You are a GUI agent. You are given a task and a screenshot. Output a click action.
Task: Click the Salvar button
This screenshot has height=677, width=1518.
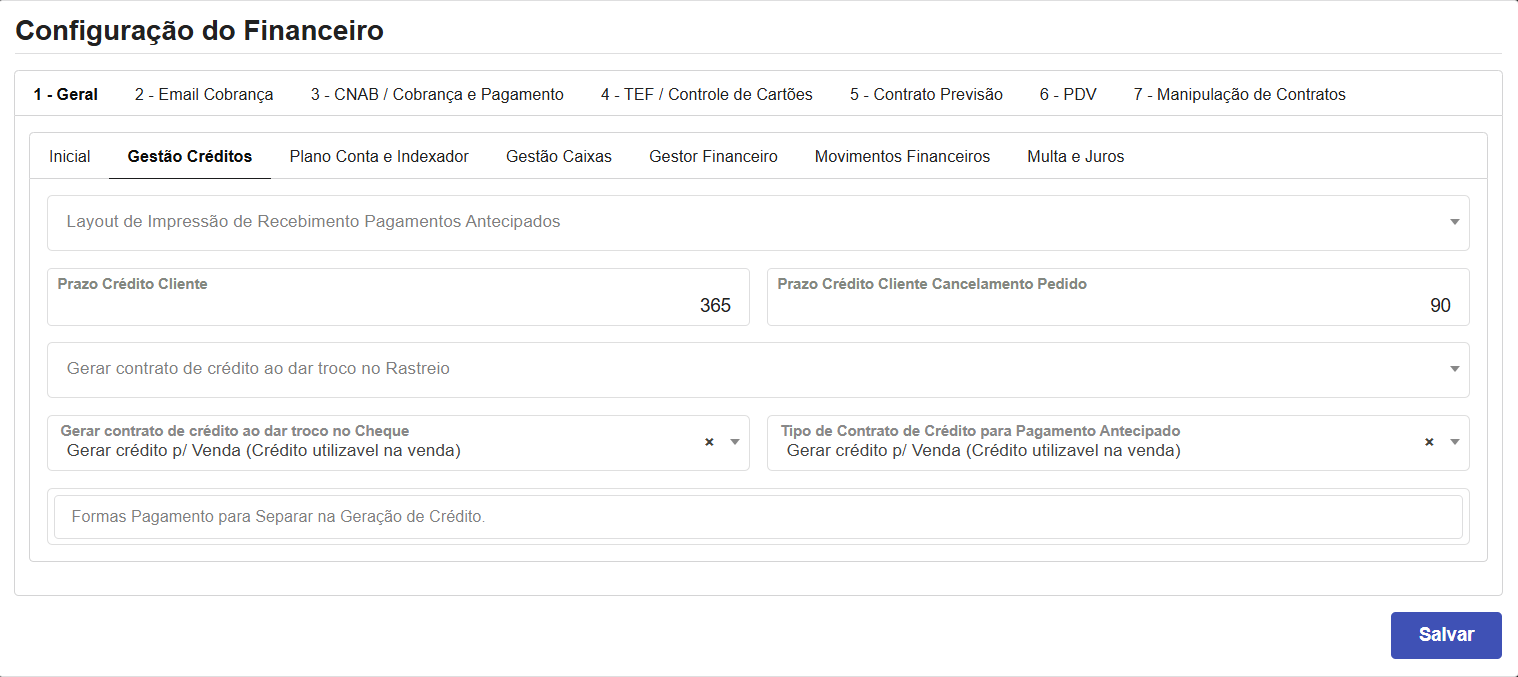[1445, 634]
